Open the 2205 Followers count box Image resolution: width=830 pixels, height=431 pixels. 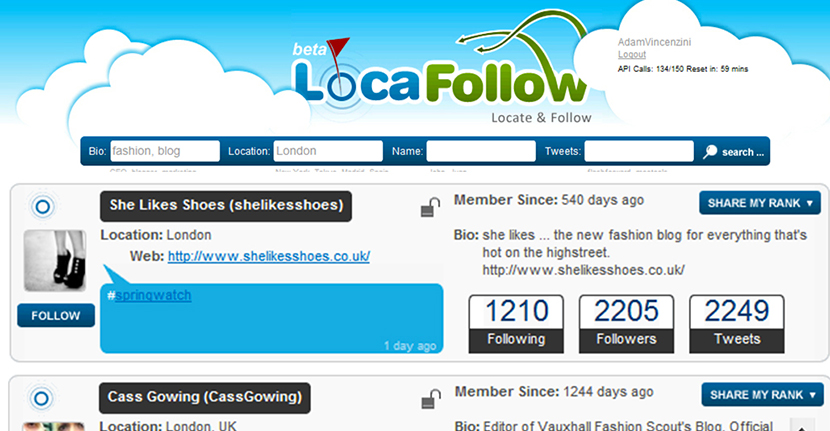(626, 324)
